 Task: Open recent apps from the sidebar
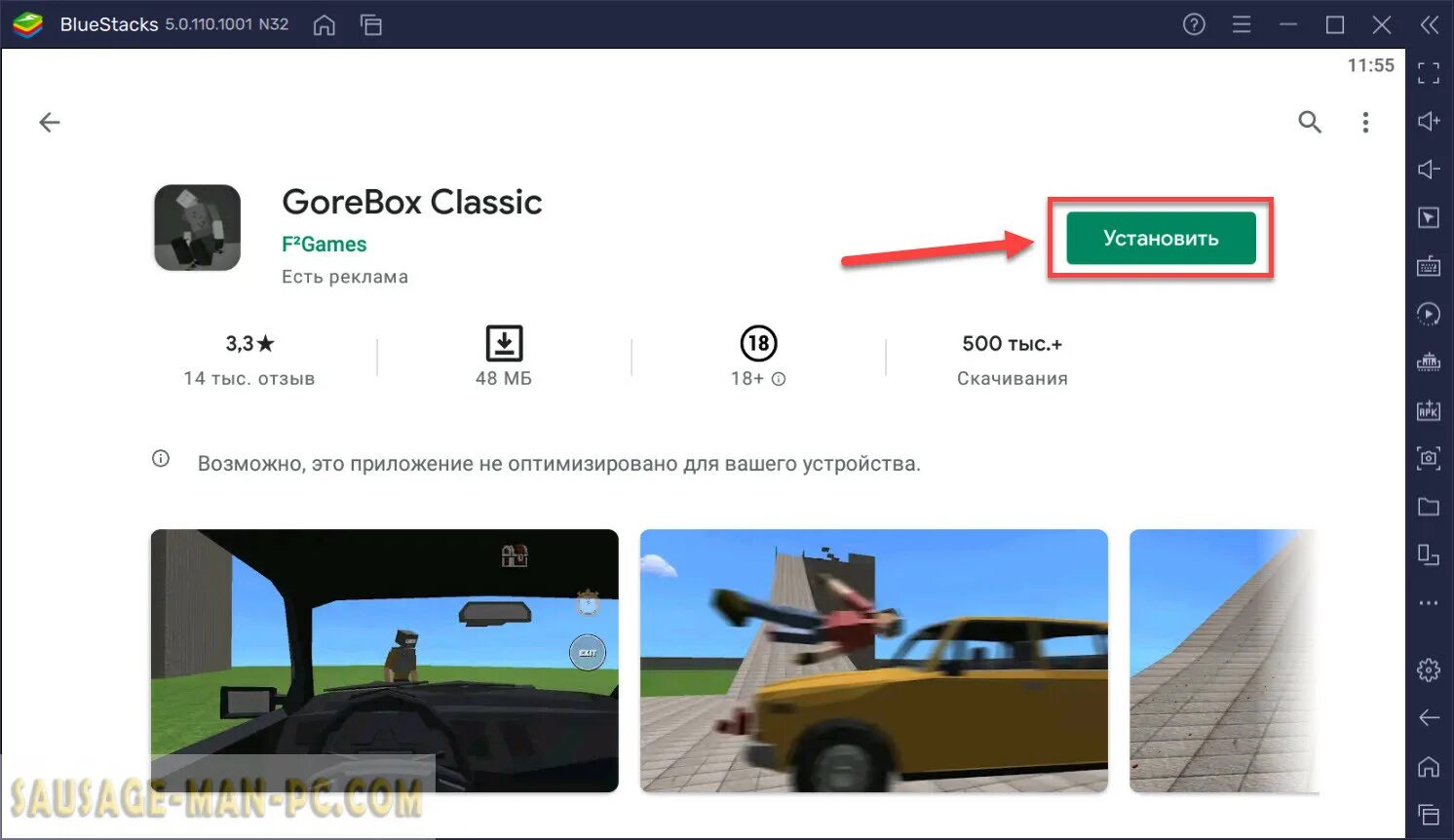click(x=1429, y=814)
